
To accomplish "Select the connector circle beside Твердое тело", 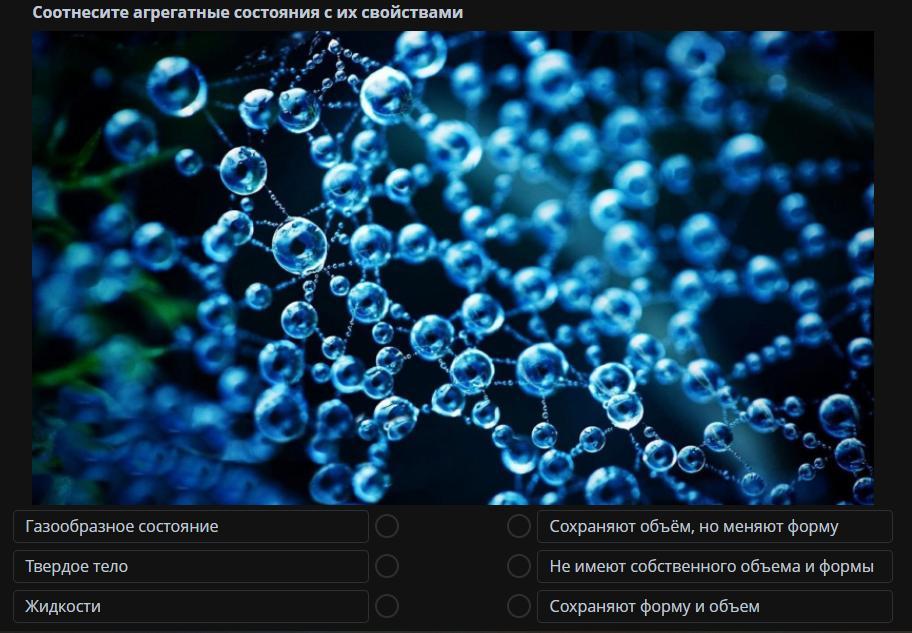I will click(387, 566).
